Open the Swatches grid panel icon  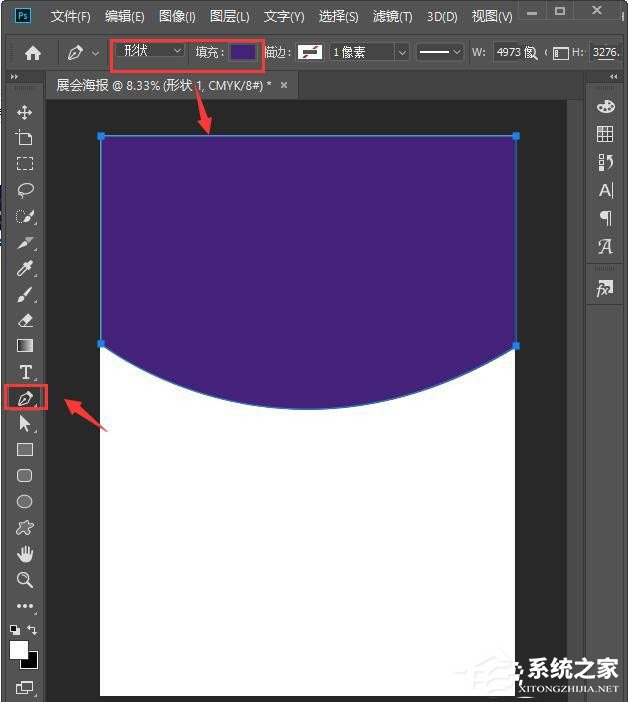point(605,134)
